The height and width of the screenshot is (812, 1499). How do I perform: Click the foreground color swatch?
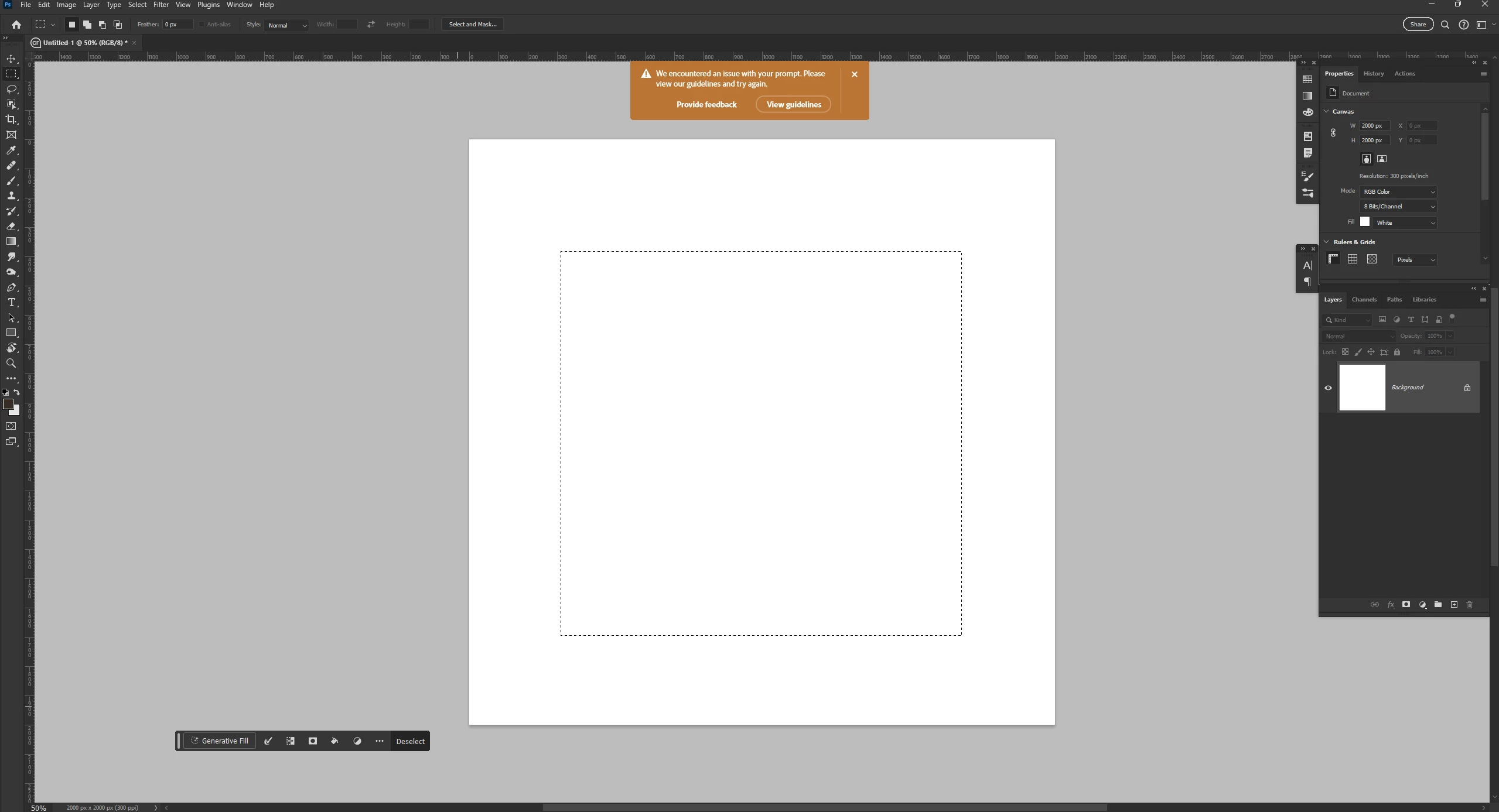click(8, 404)
